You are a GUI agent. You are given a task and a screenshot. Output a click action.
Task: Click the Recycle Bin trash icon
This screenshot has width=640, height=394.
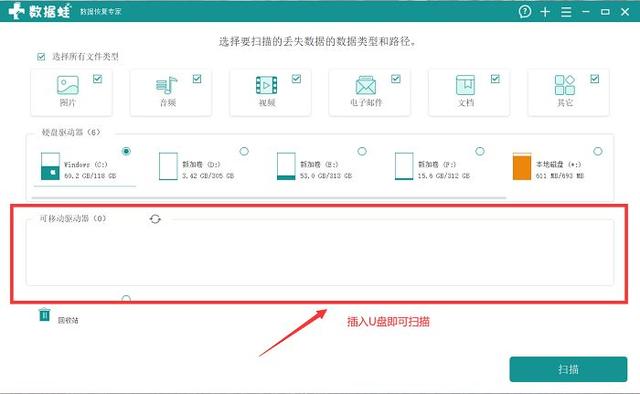pos(44,315)
